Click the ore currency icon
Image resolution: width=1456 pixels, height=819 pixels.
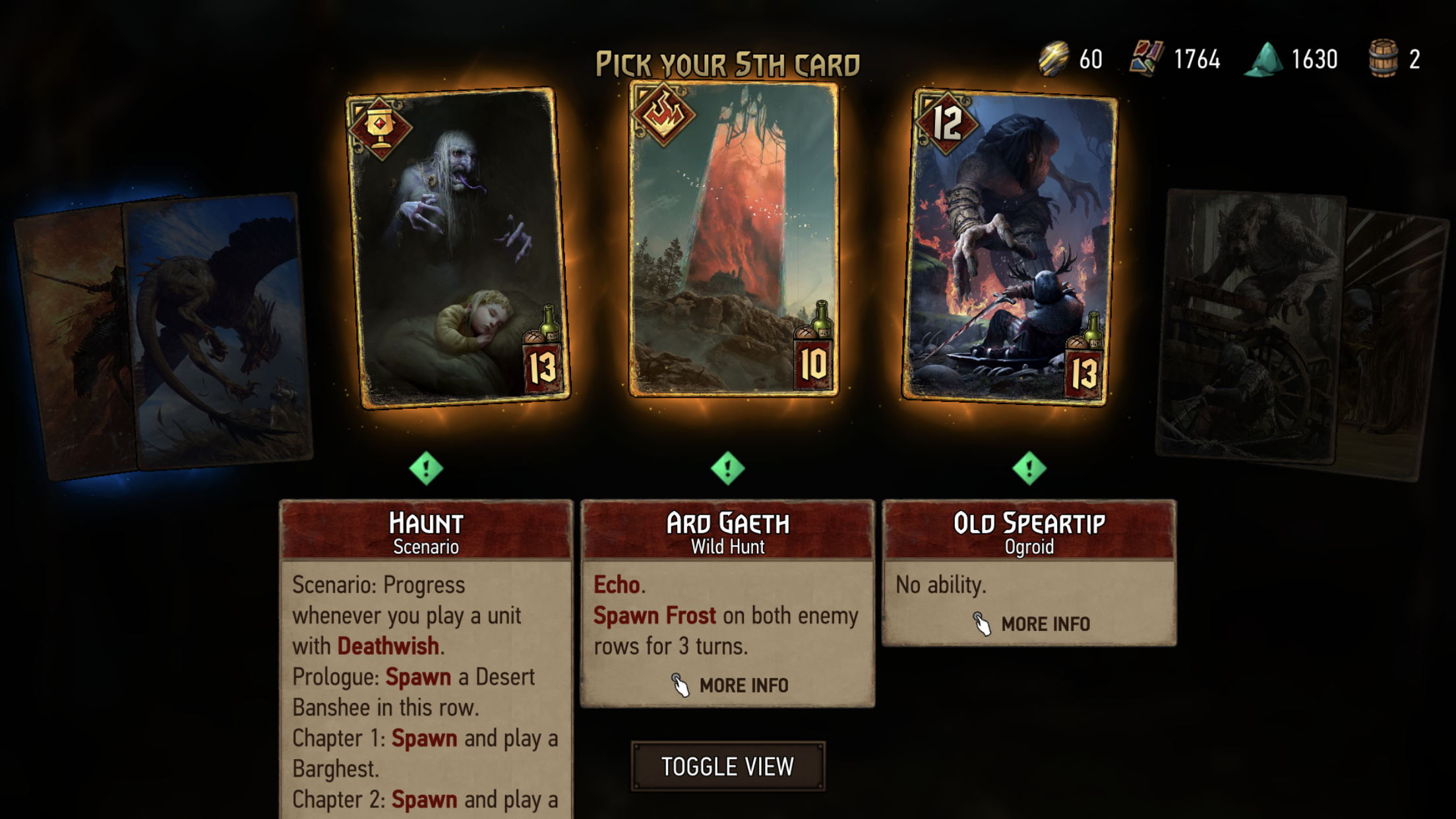tap(1054, 59)
